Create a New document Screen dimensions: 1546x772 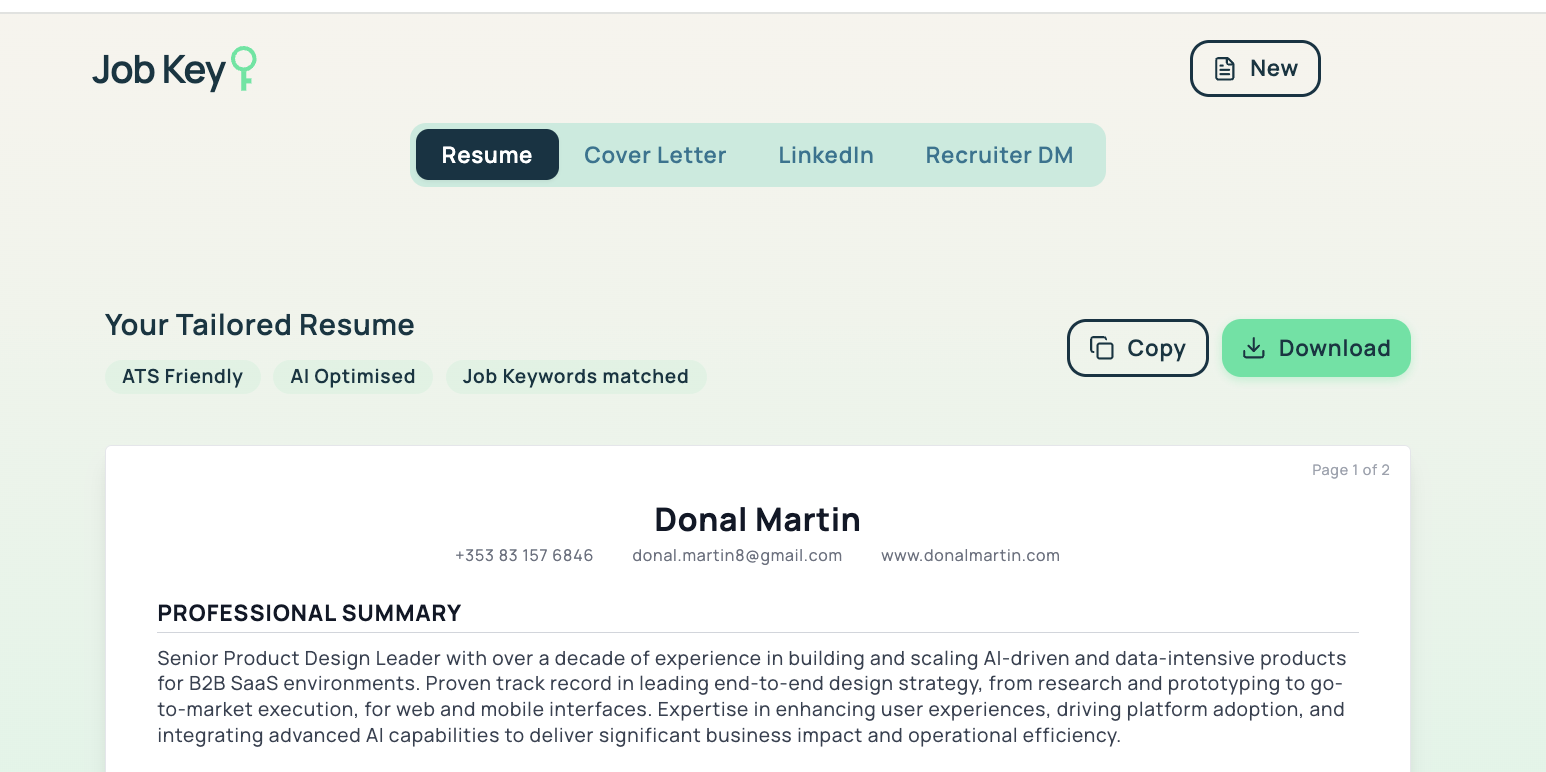(1255, 69)
